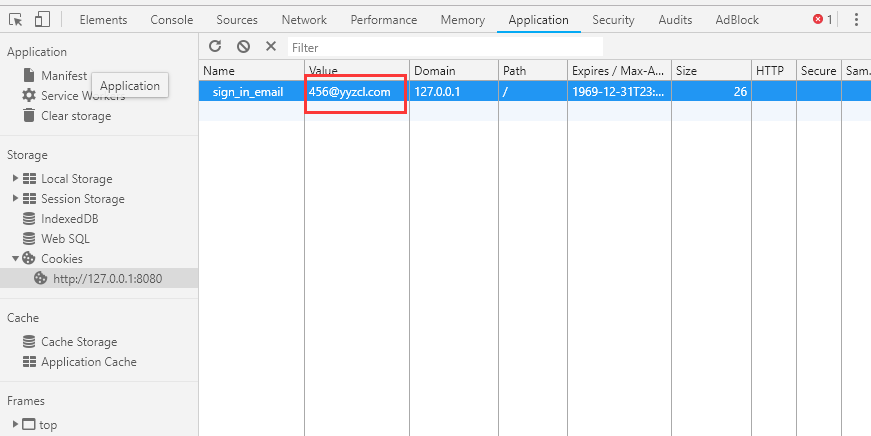Expand the top frame node

(x=16, y=424)
